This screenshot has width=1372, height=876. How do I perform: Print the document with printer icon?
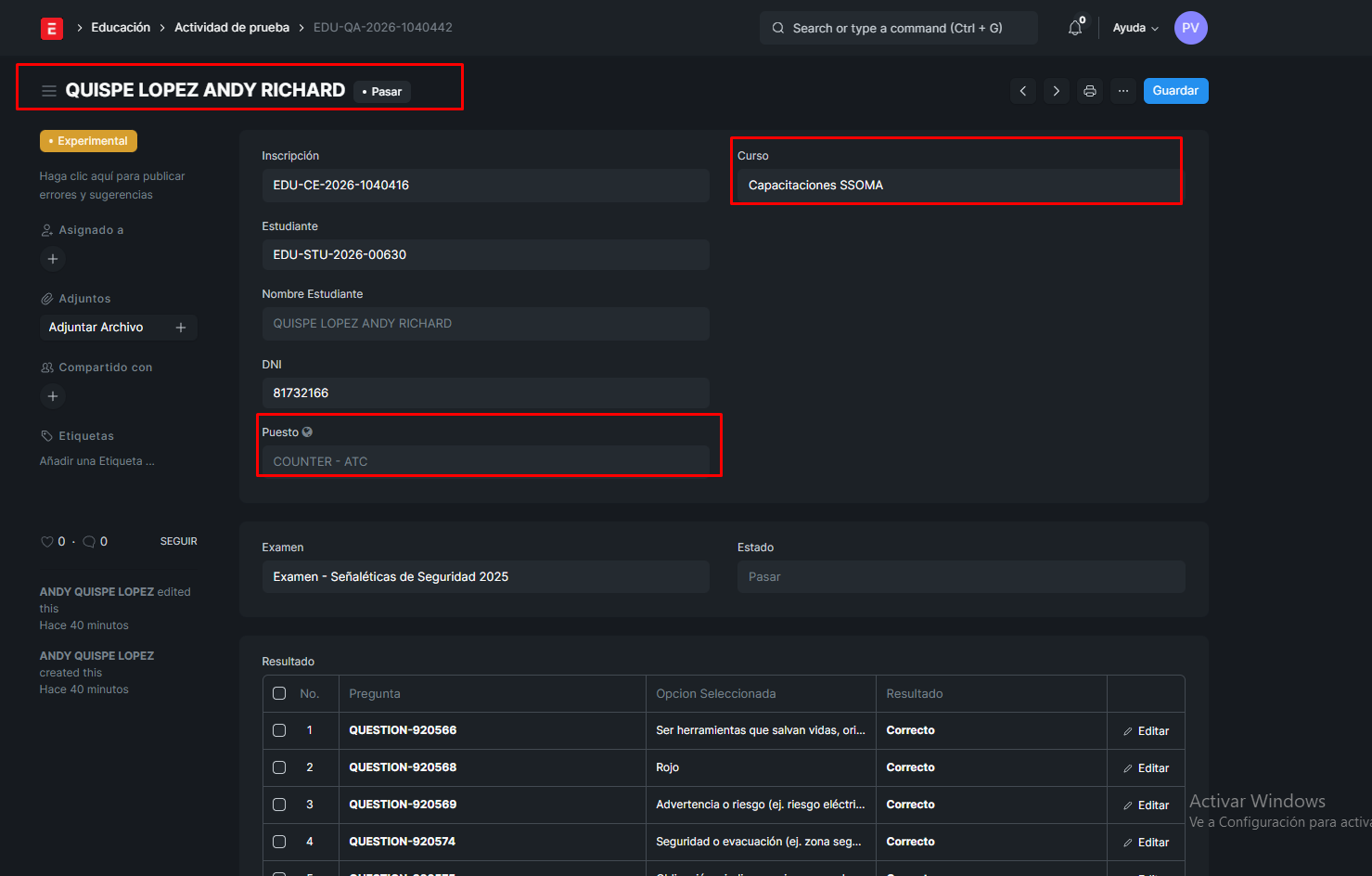tap(1090, 91)
